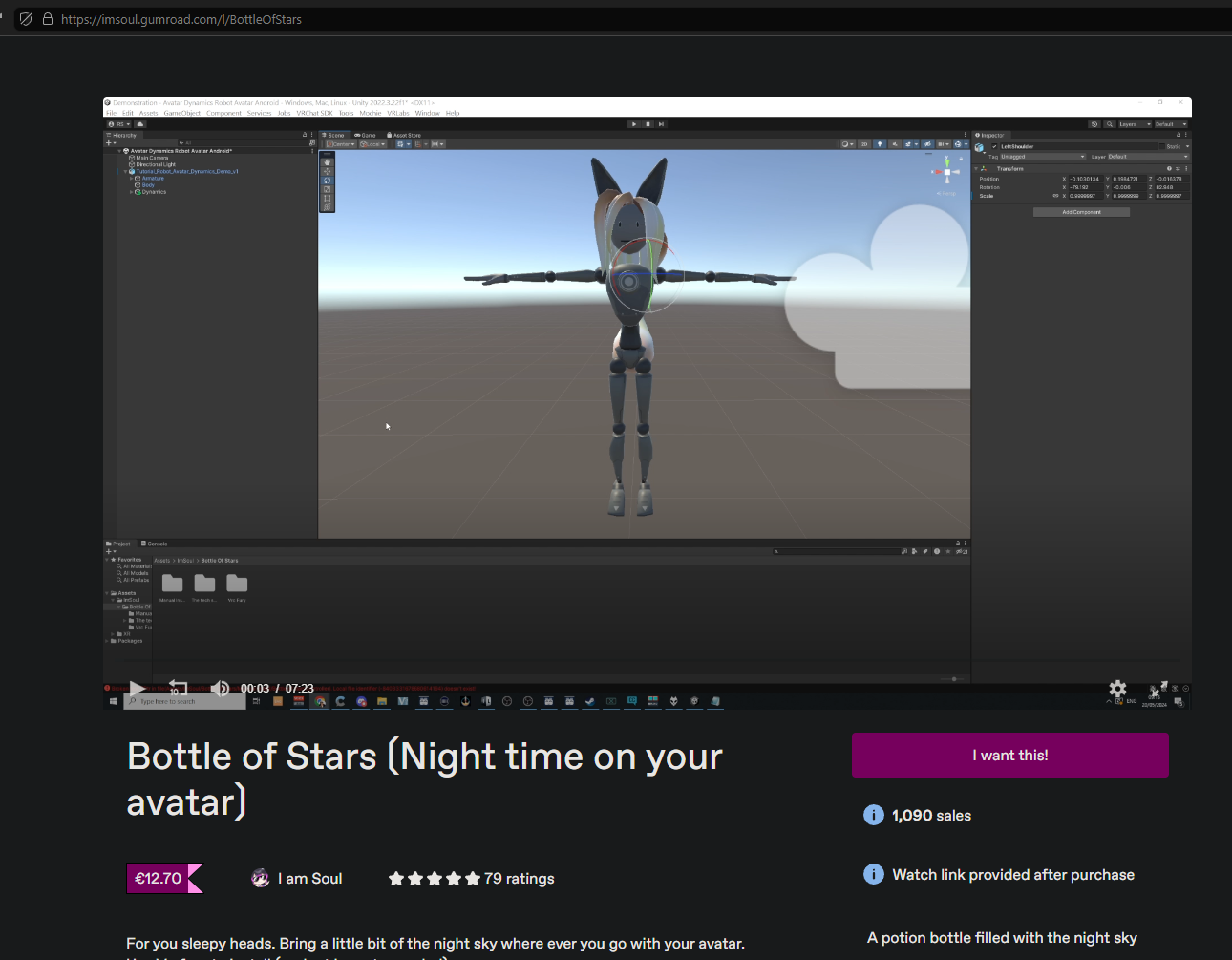
Task: Select the Scale tool in scene
Action: point(327,189)
